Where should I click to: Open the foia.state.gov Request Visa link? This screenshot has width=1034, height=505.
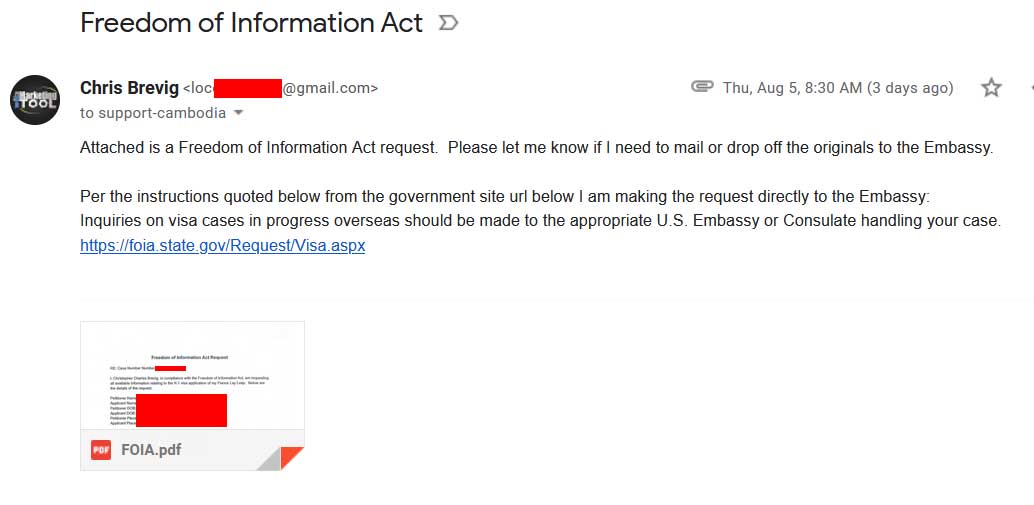pyautogui.click(x=222, y=246)
